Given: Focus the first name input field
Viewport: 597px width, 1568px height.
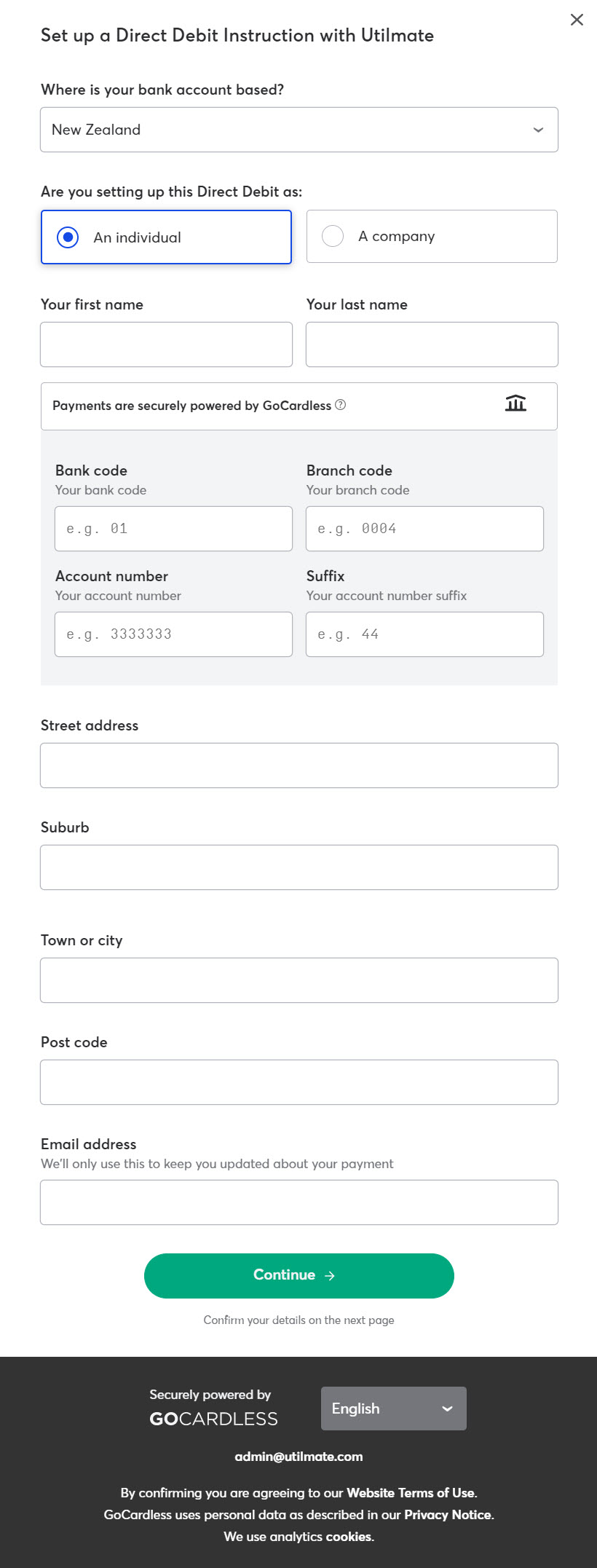Looking at the screenshot, I should coord(167,344).
